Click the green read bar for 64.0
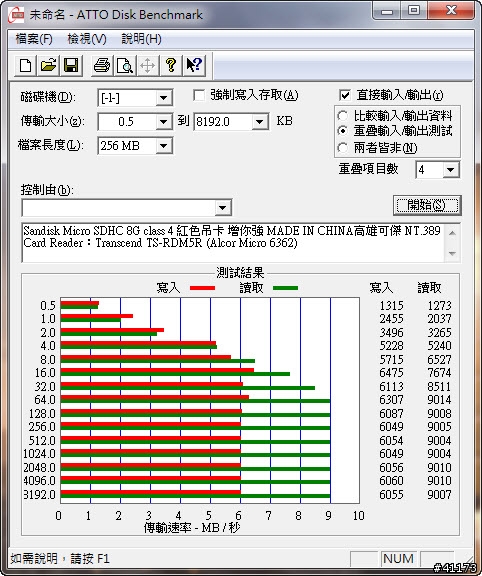Viewport: 482px width, 576px height. (x=195, y=401)
